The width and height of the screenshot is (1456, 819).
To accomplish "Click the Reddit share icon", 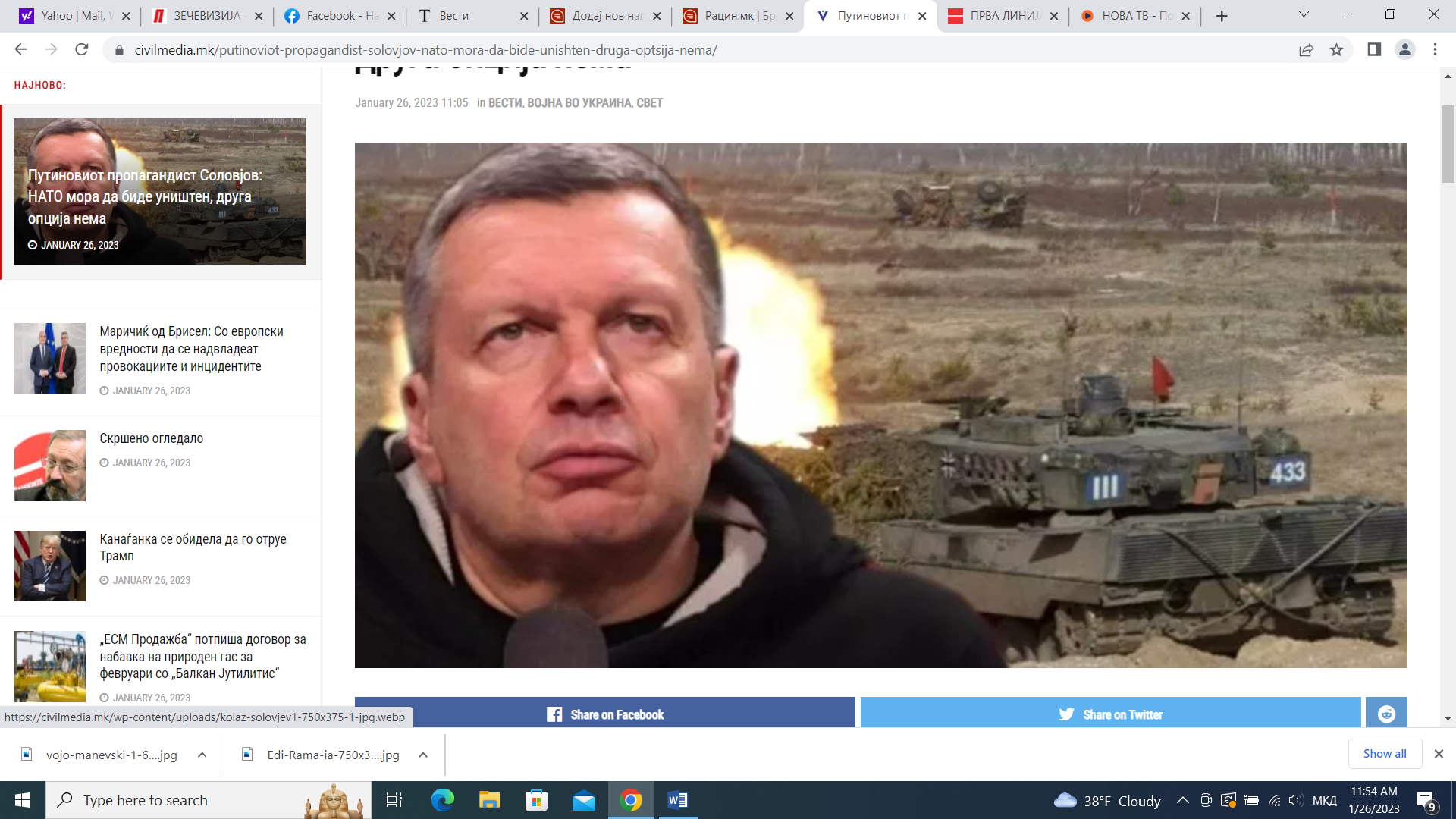I will click(x=1386, y=714).
